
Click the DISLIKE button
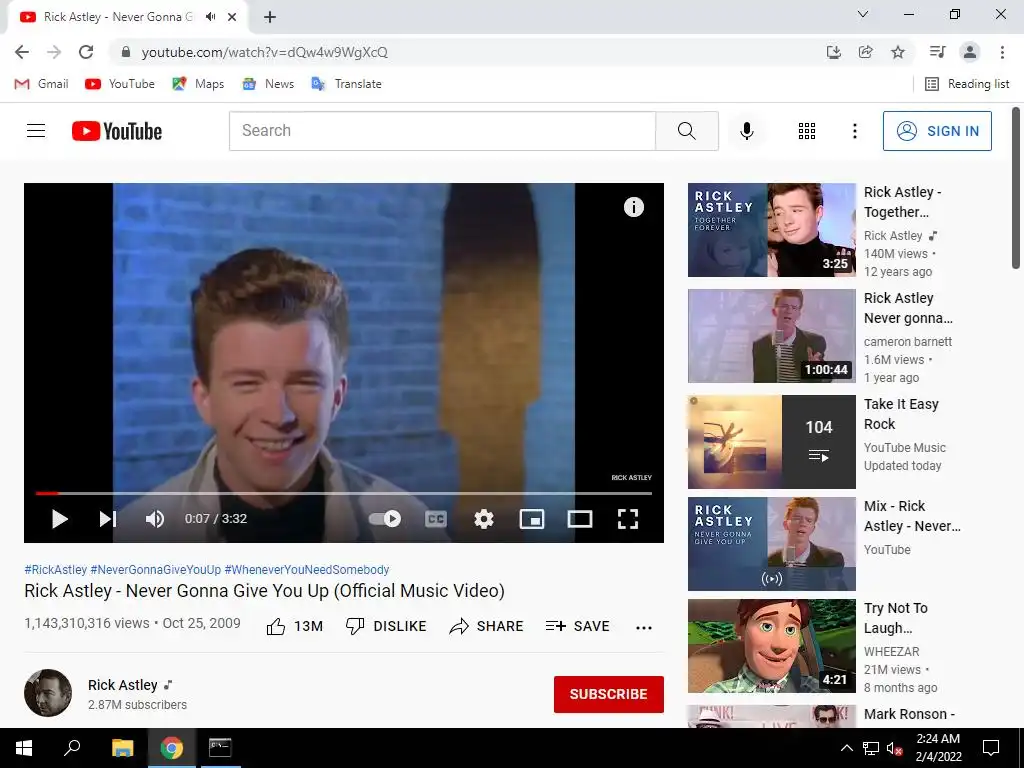coord(386,626)
